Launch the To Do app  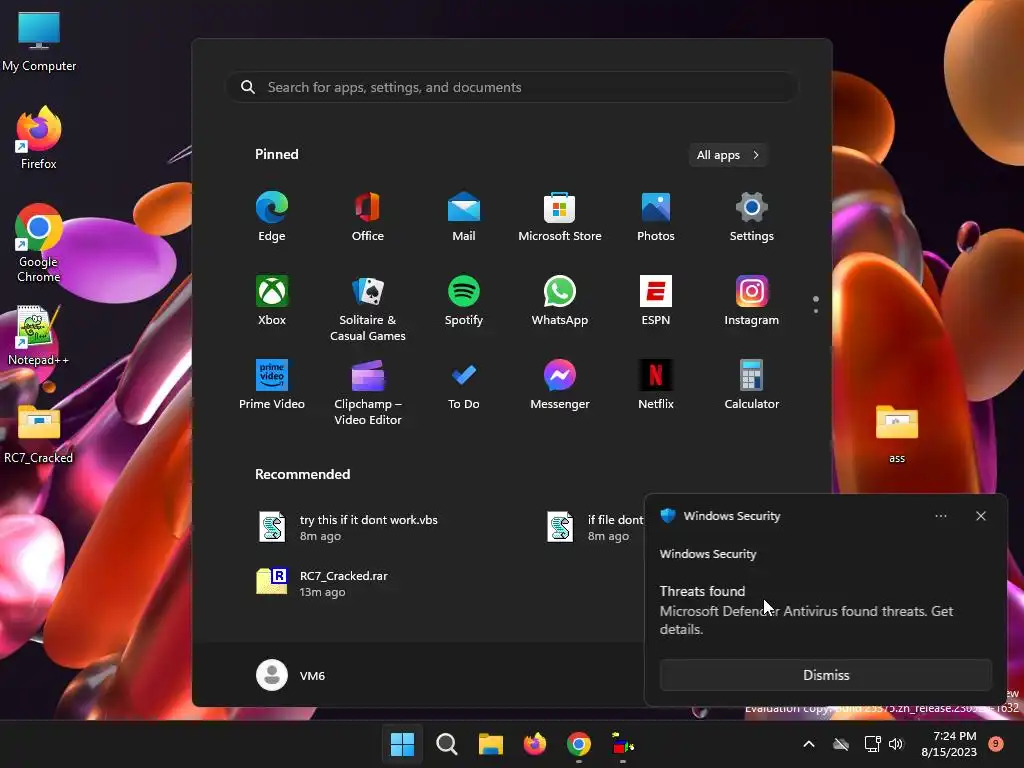(x=464, y=385)
